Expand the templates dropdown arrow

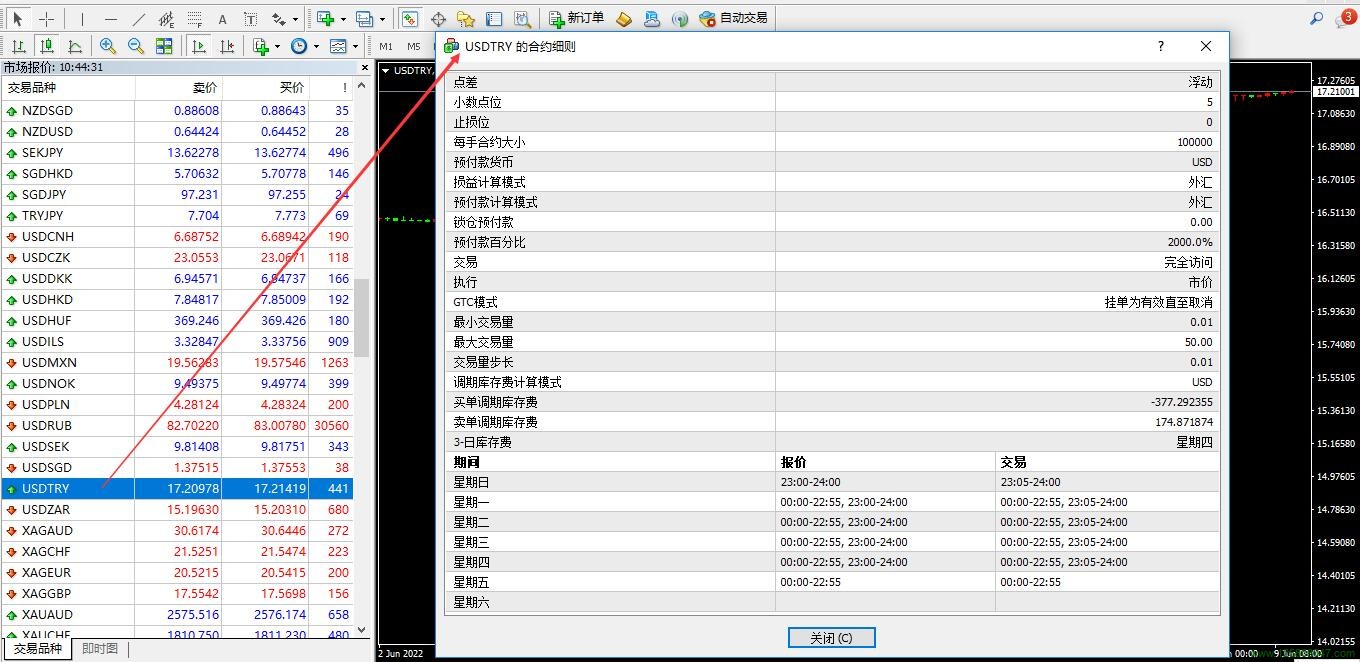point(354,46)
